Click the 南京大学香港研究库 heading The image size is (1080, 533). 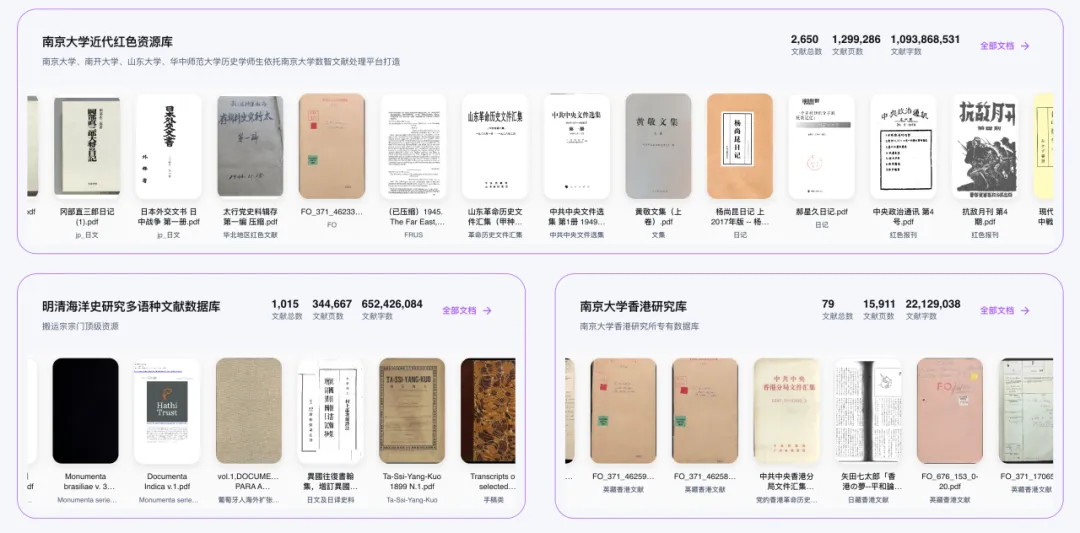pyautogui.click(x=633, y=307)
